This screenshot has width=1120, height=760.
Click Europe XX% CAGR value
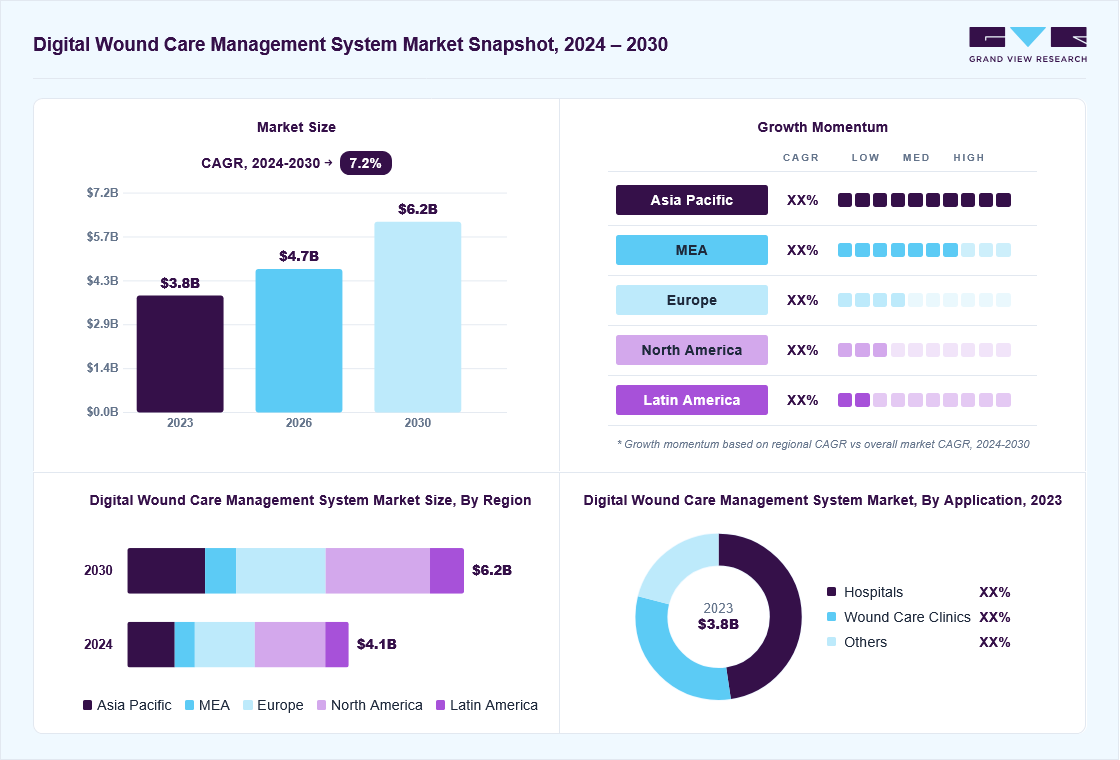tap(802, 300)
